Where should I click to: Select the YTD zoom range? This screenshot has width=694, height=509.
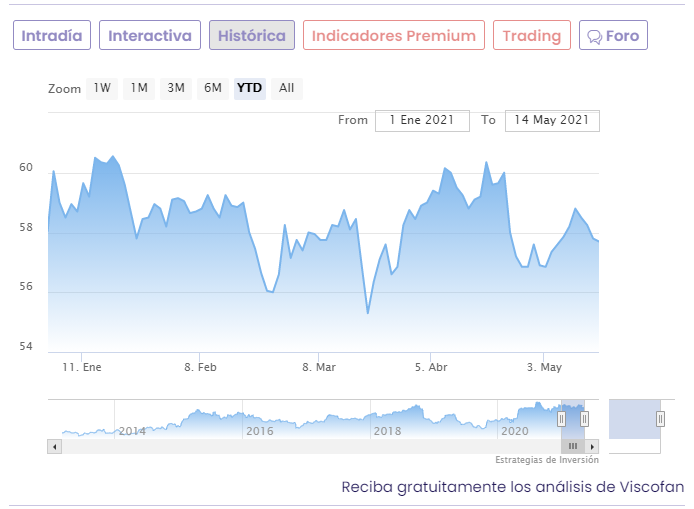point(249,88)
